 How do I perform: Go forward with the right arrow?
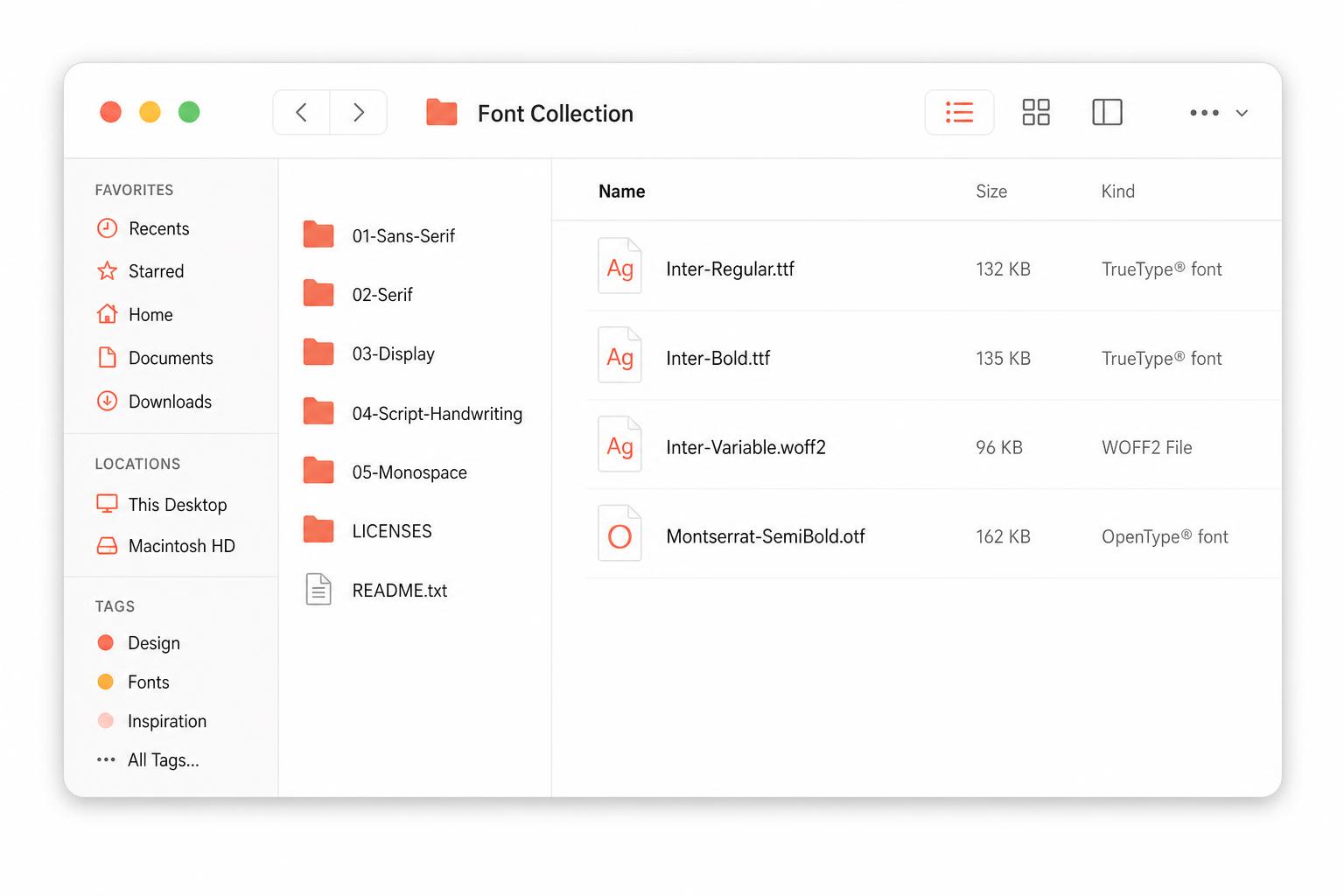359,112
